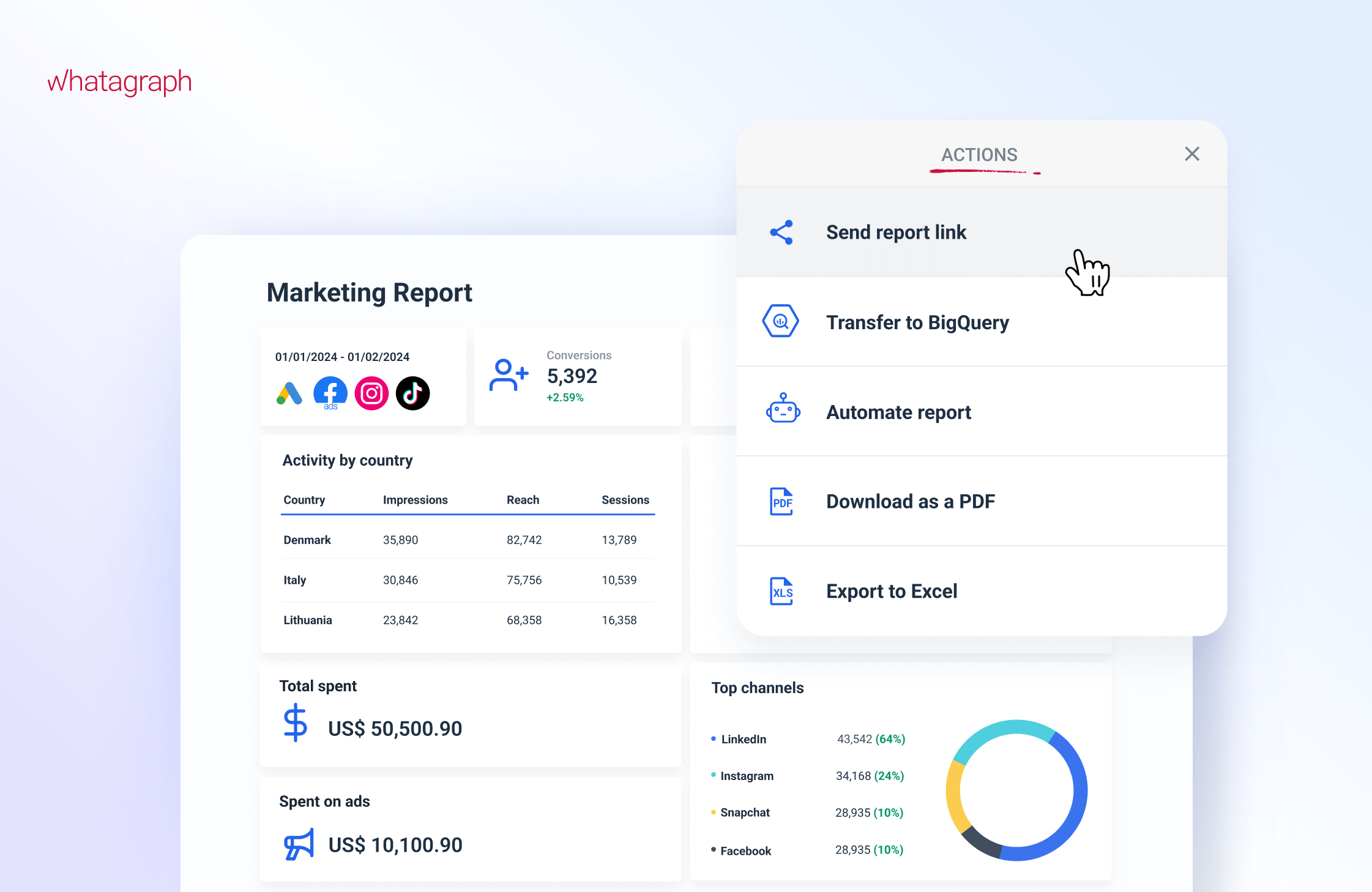The width and height of the screenshot is (1372, 892).
Task: Click the Impressions column header
Action: 415,500
